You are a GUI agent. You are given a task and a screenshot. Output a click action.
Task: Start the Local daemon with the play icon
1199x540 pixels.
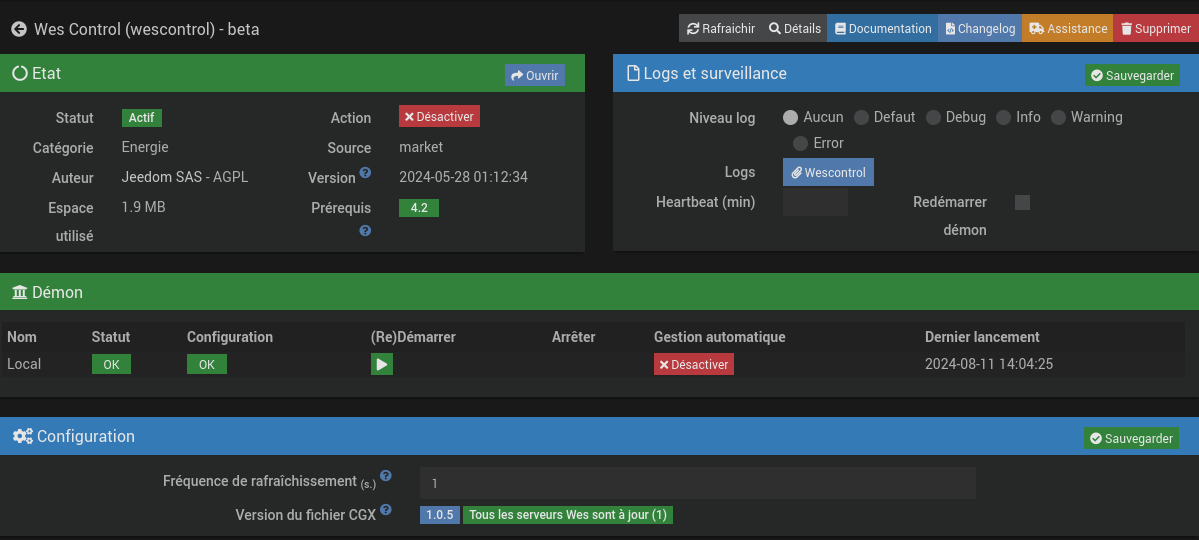coord(382,364)
